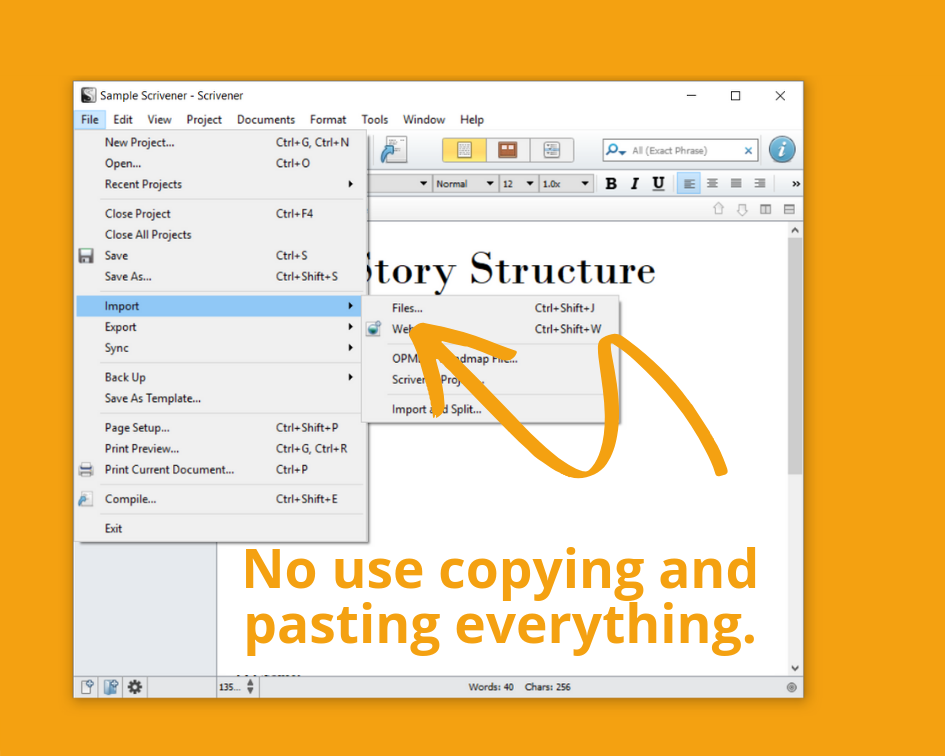Toggle Italic formatting

coord(635,183)
